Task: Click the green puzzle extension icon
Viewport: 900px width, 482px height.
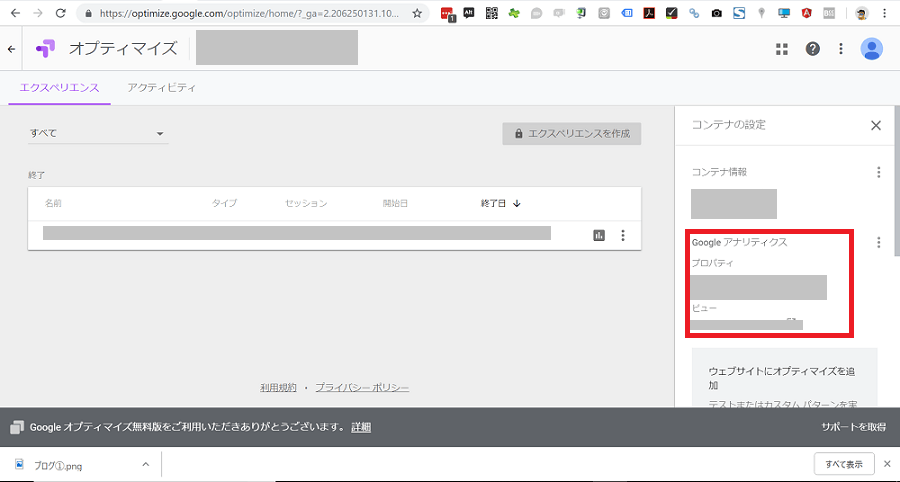Action: click(514, 13)
